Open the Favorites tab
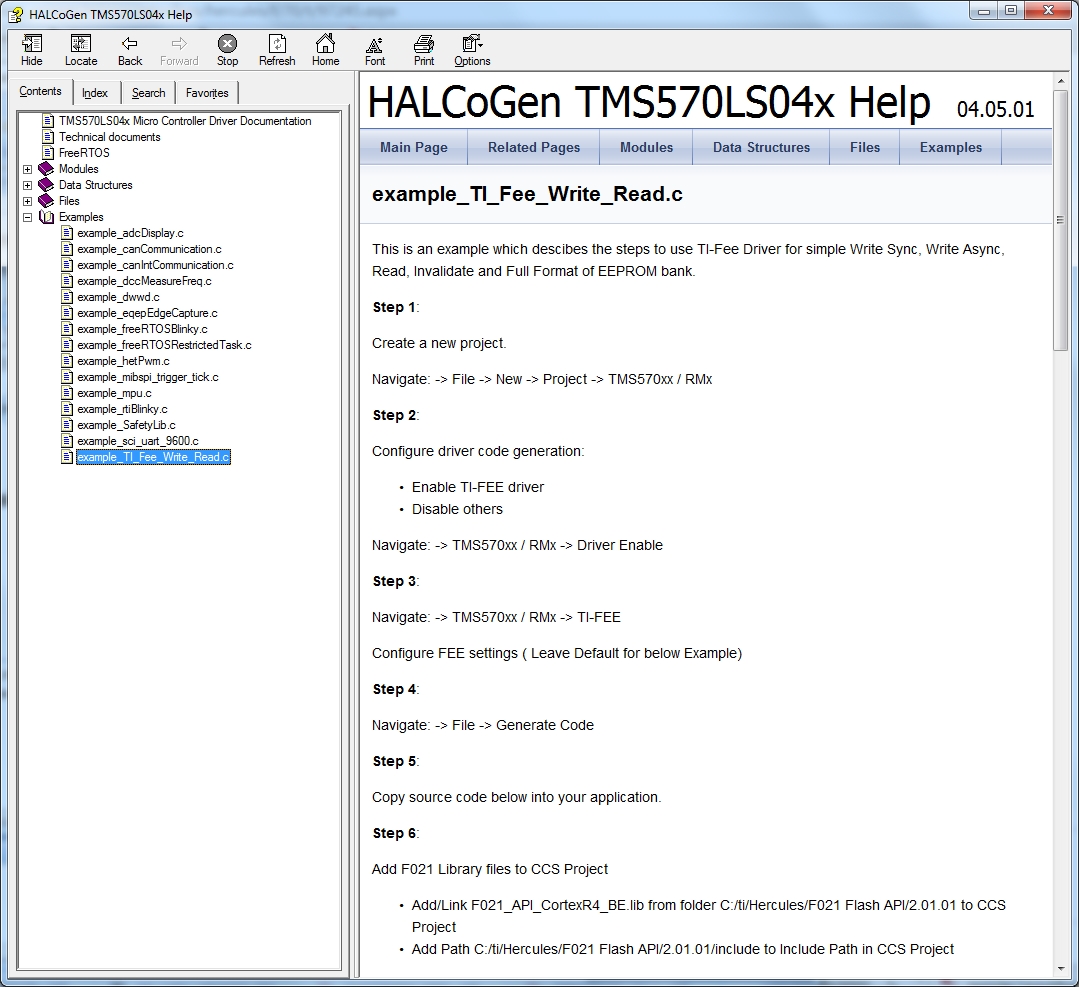This screenshot has height=987, width=1079. [x=207, y=93]
